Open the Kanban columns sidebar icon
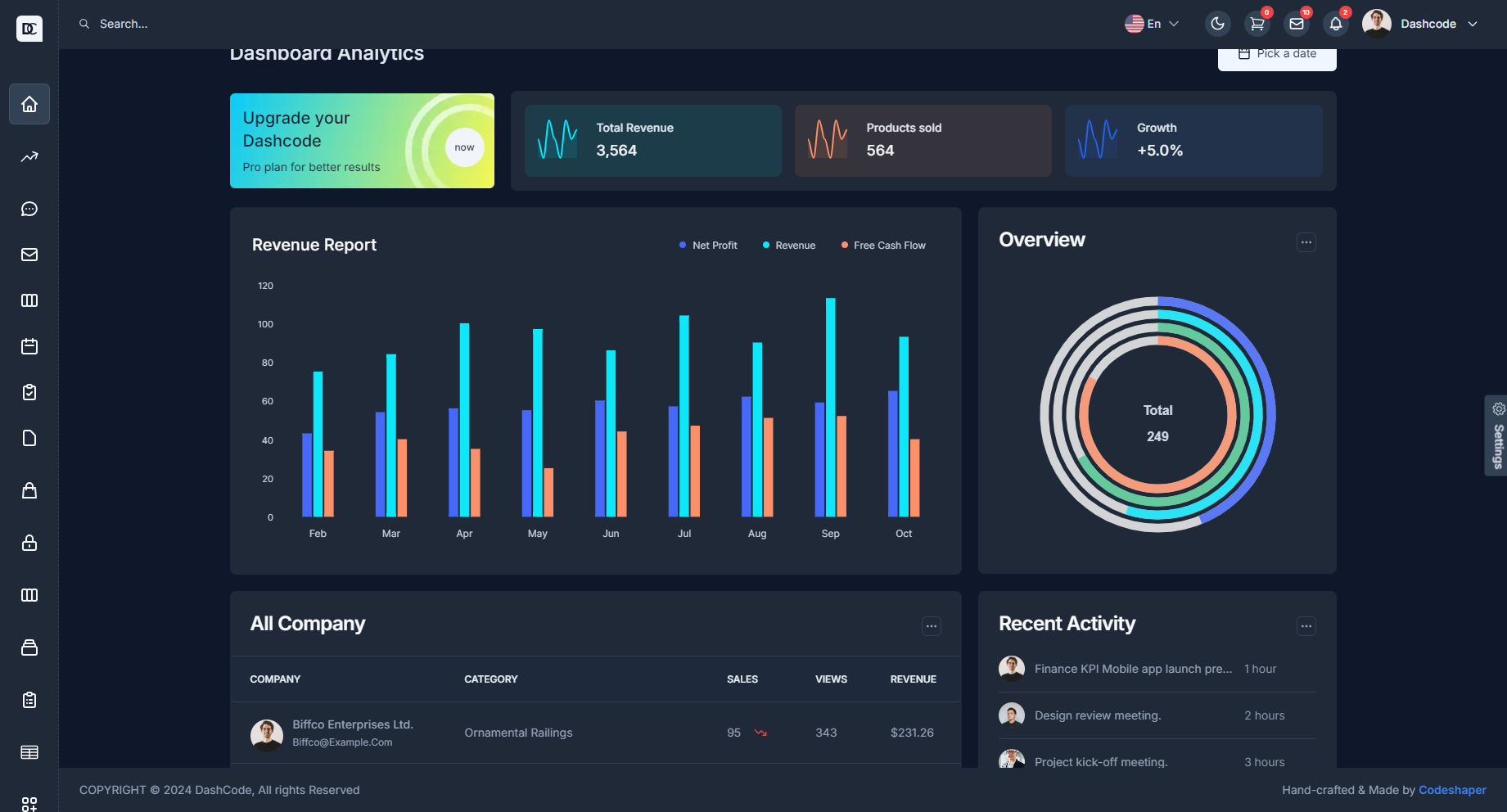This screenshot has height=812, width=1507. tap(29, 300)
